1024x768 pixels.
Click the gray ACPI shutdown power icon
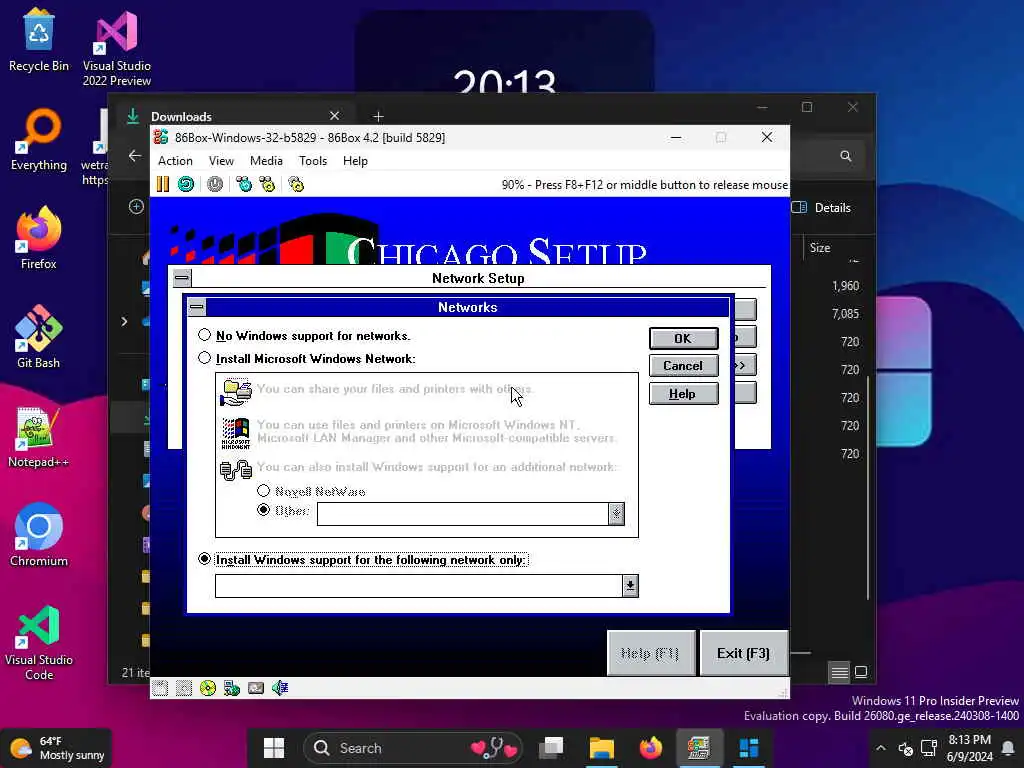point(215,184)
